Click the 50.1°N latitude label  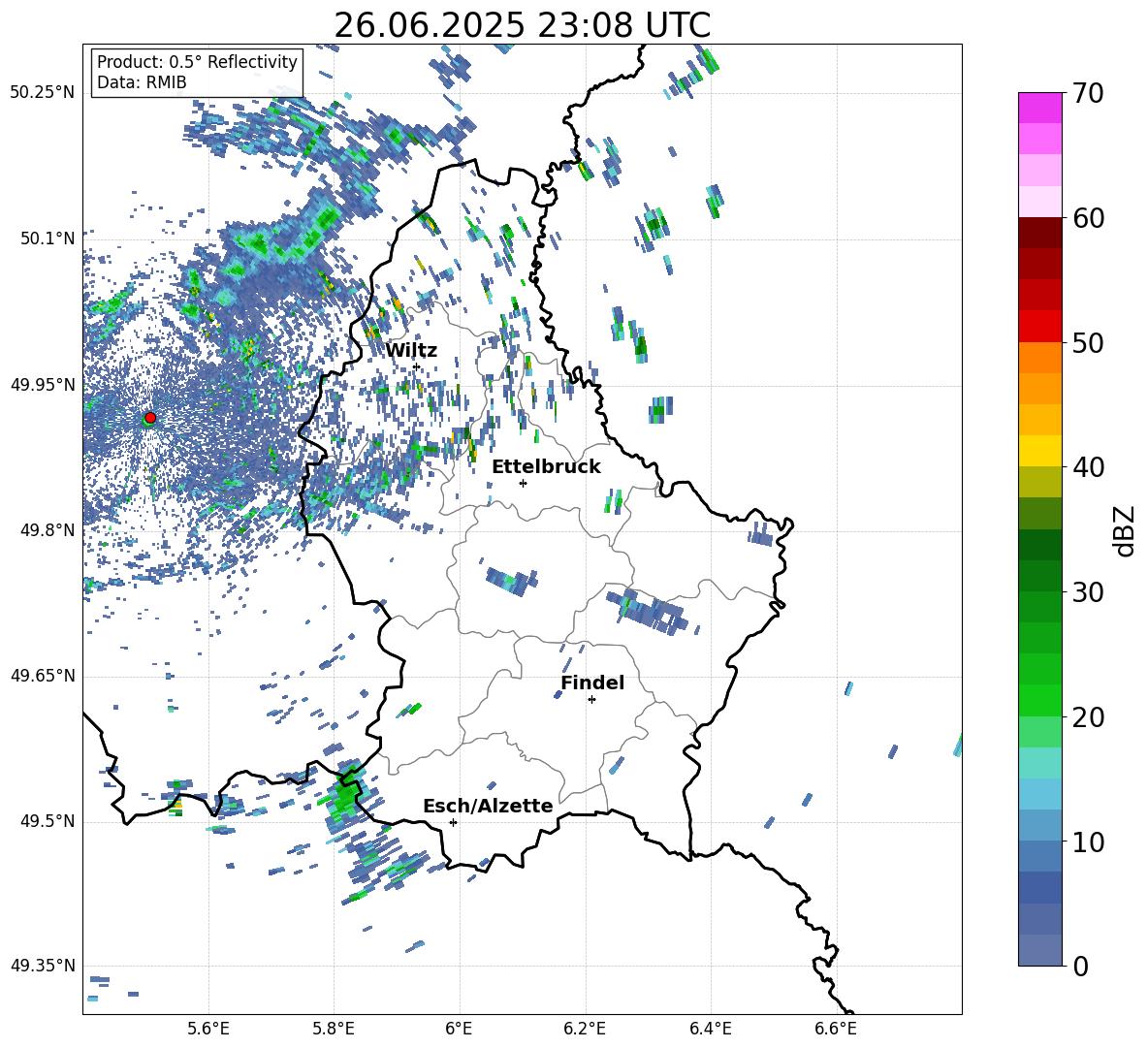point(47,238)
